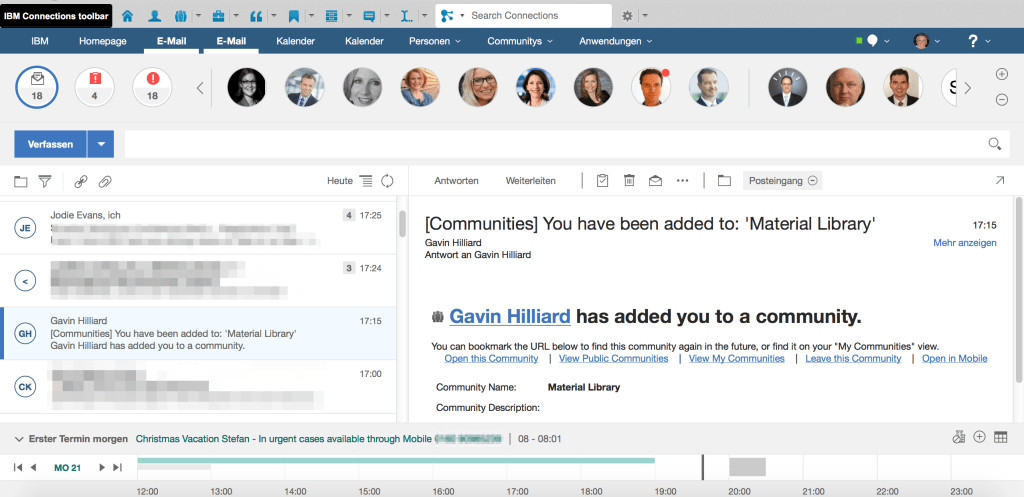Click the Antworten button

[x=456, y=181]
